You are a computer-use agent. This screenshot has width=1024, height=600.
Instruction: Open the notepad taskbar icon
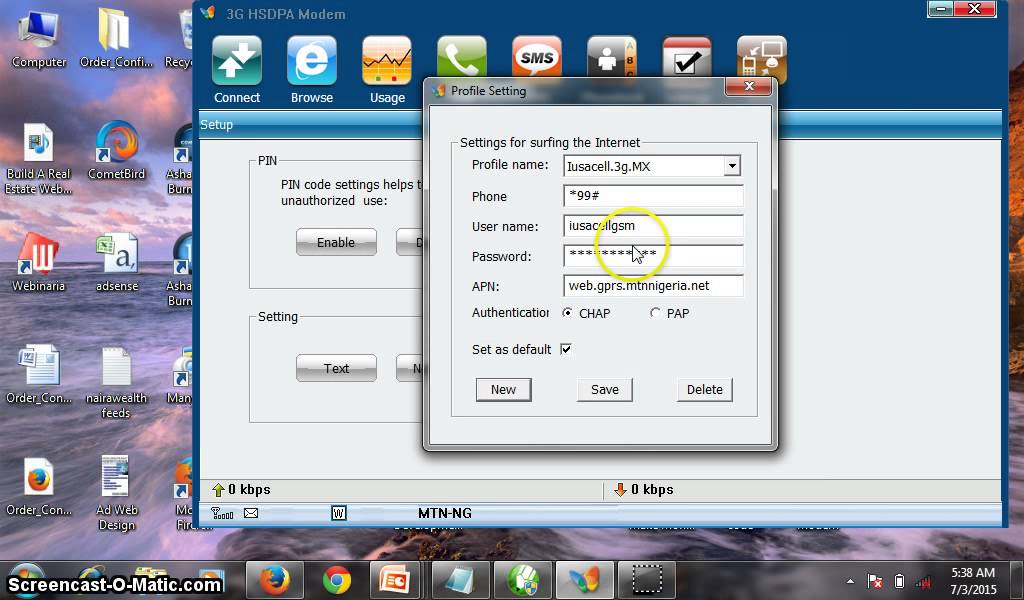point(459,580)
